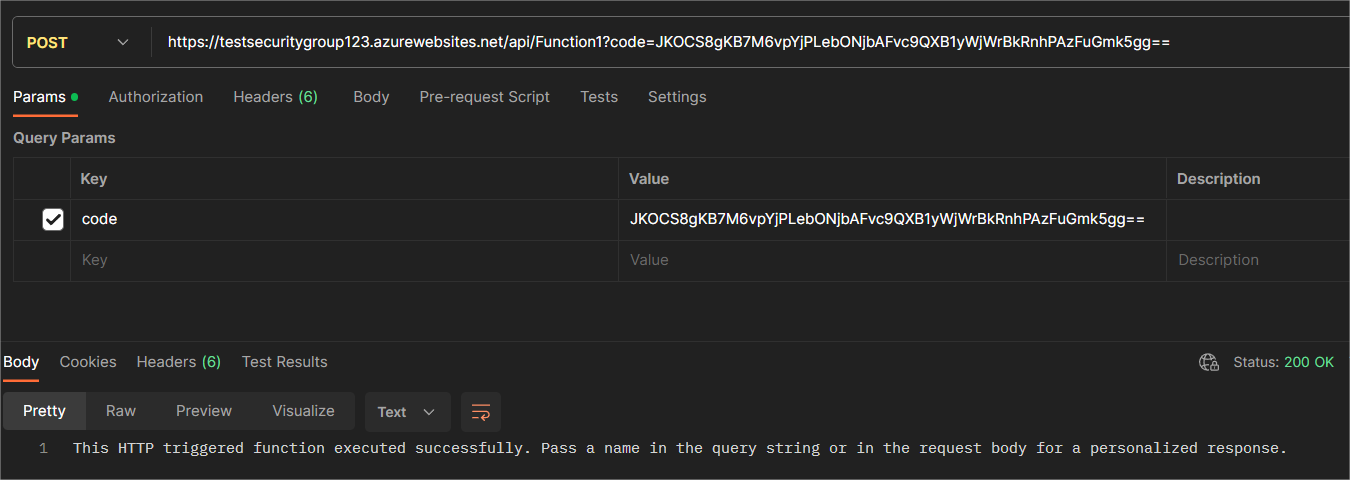
Task: Open the request Headers (6) tab
Action: click(x=275, y=97)
